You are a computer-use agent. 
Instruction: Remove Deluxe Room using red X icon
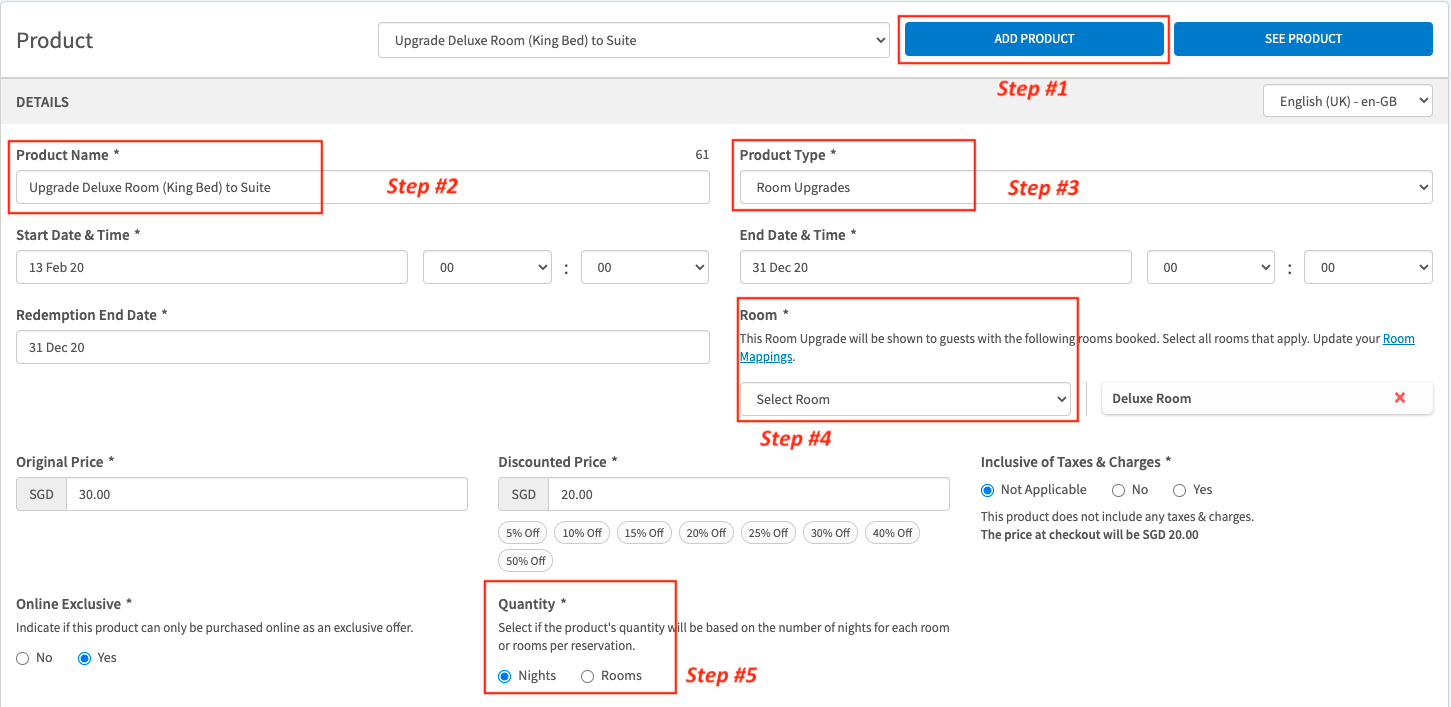pyautogui.click(x=1399, y=398)
